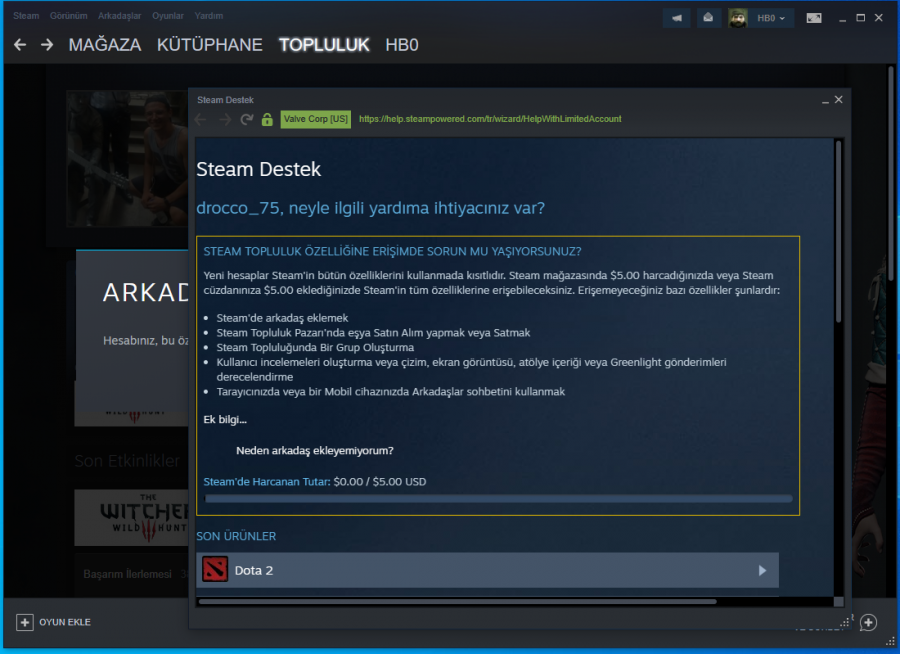Click the red Dota 2 game icon
Screen dimensions: 900x654
(x=215, y=570)
